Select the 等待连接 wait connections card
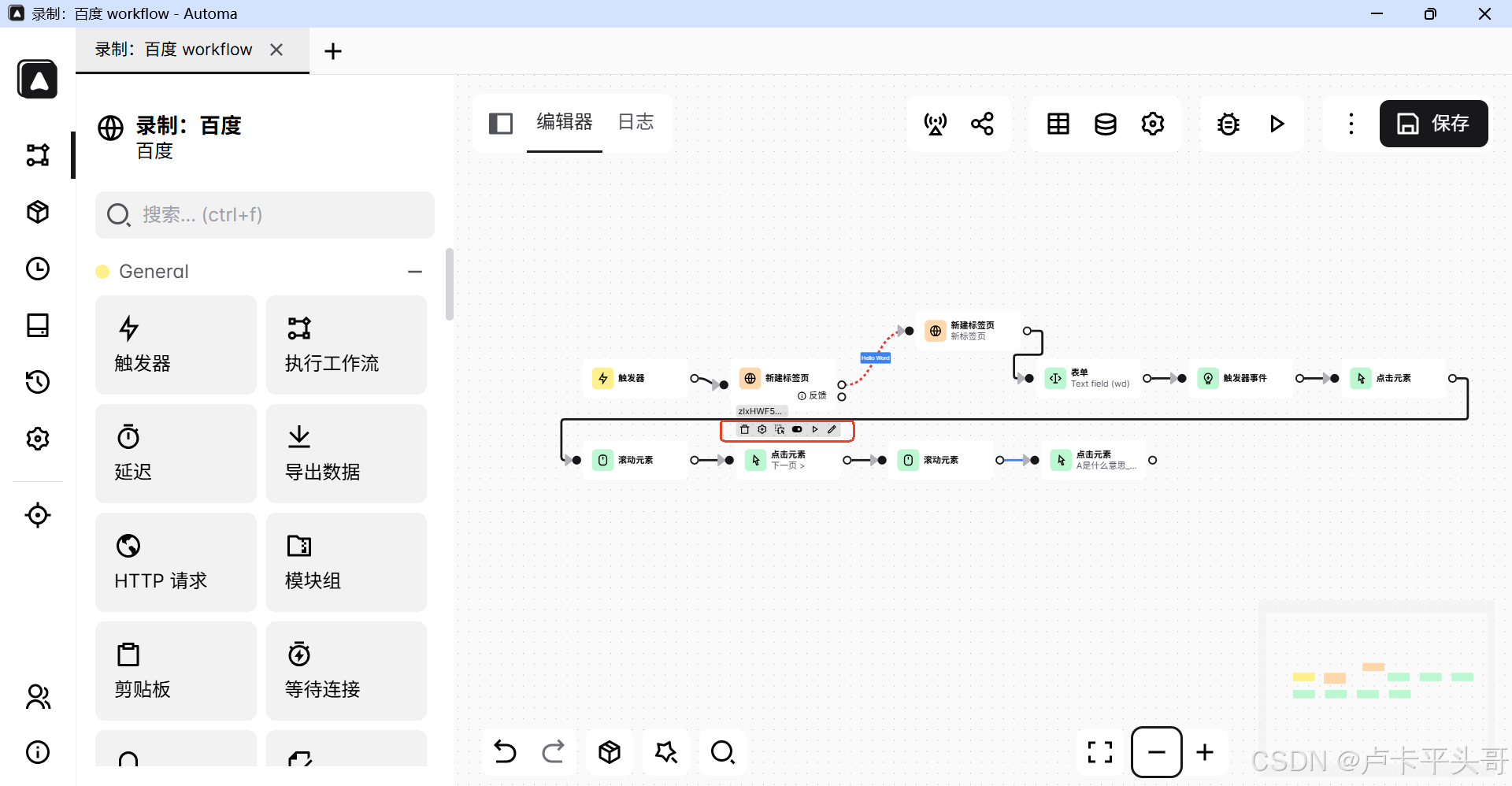 [346, 671]
